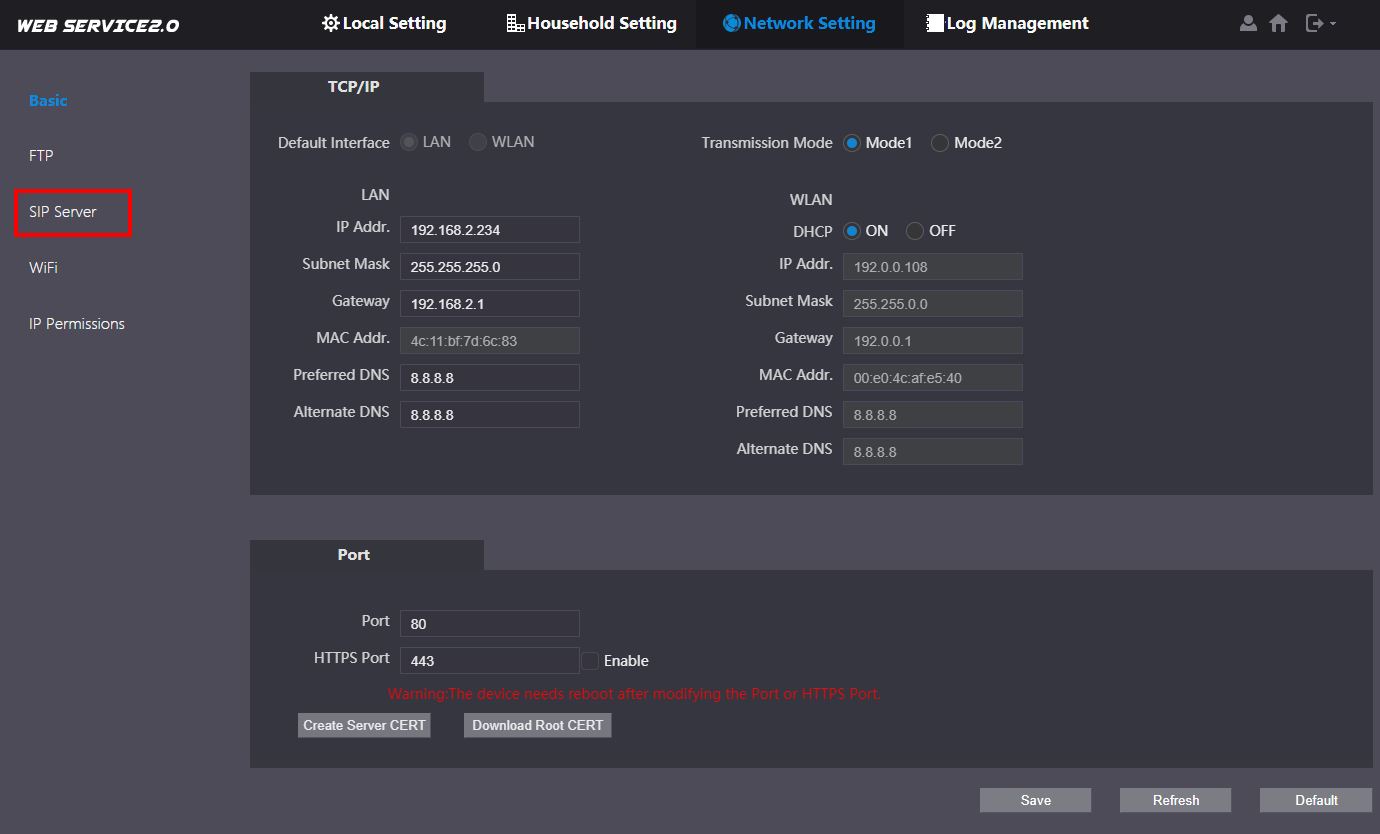Click the LAN Gateway input field
Image resolution: width=1380 pixels, height=834 pixels.
coord(489,304)
